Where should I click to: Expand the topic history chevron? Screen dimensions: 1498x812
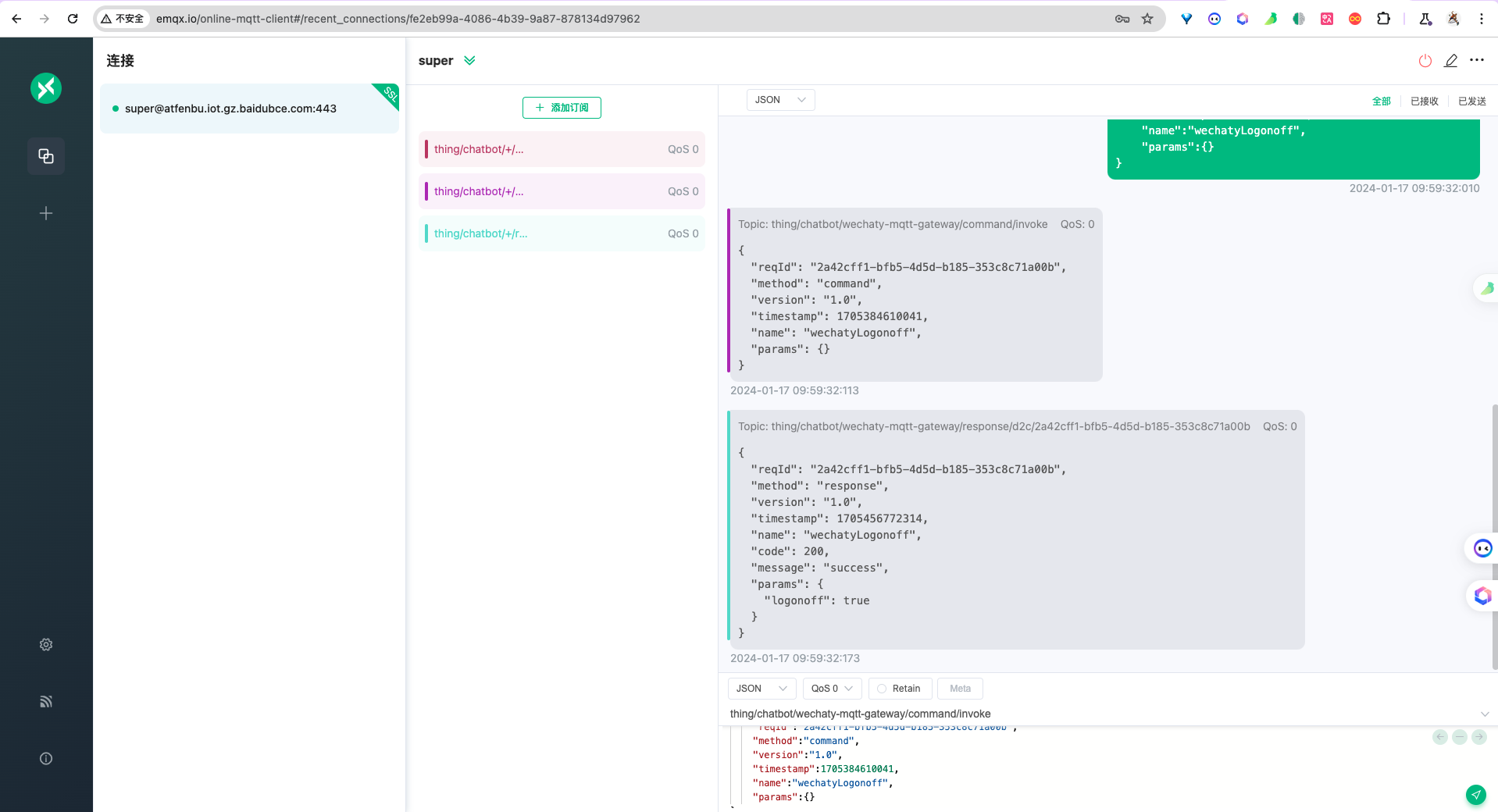[1485, 714]
